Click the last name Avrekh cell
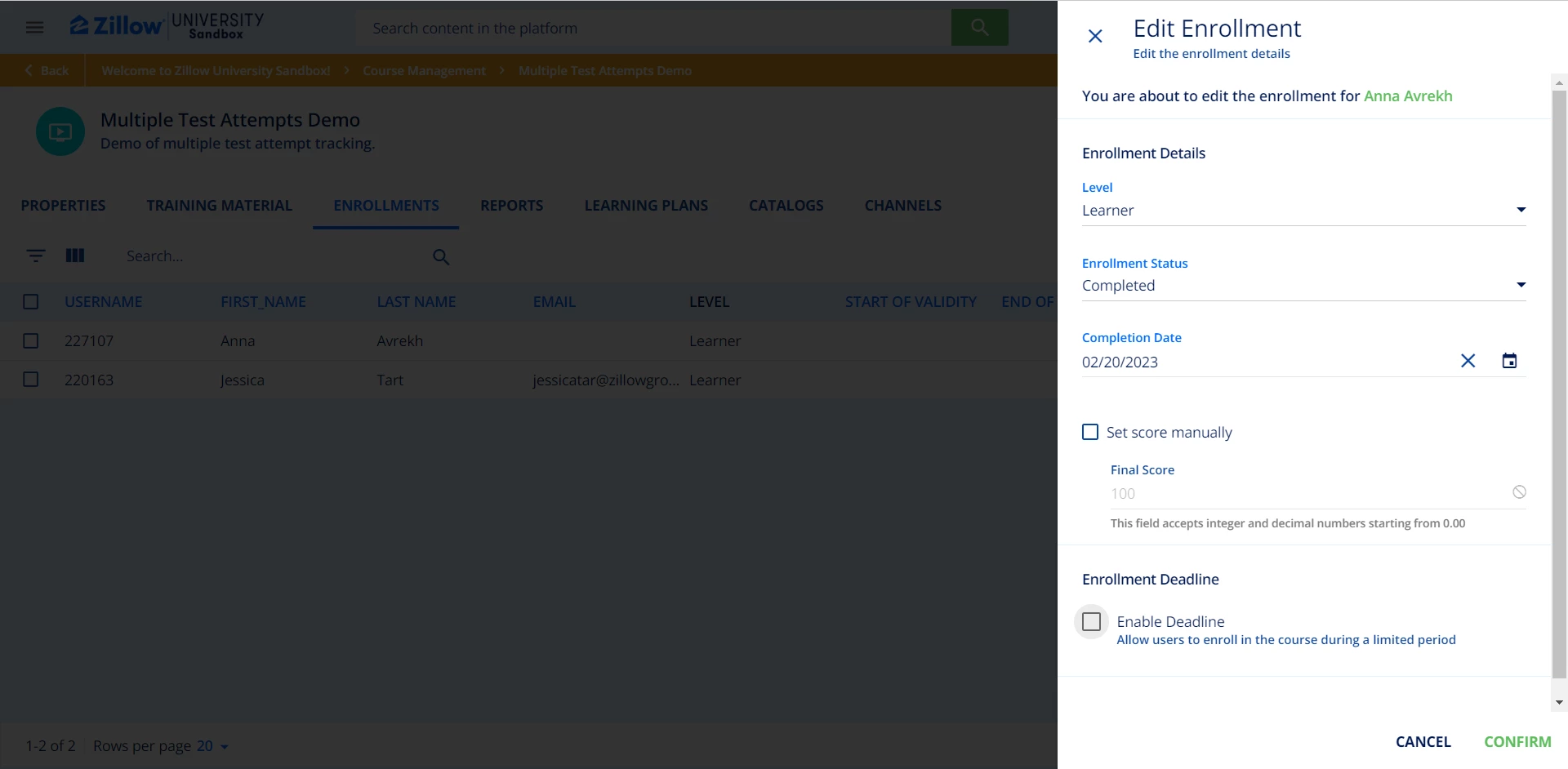 [400, 341]
